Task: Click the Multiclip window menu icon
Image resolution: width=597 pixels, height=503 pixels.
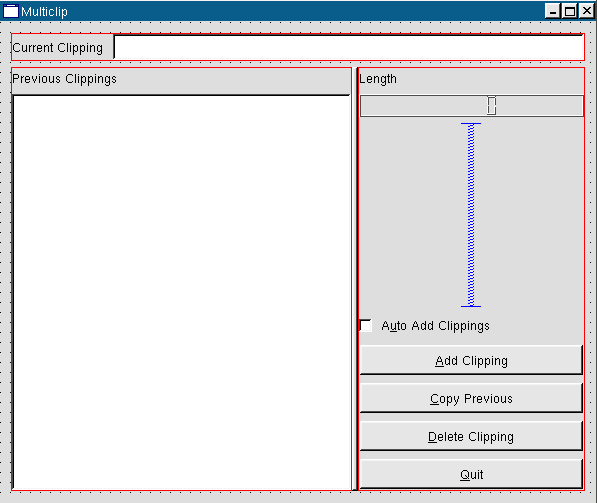Action: pos(11,11)
